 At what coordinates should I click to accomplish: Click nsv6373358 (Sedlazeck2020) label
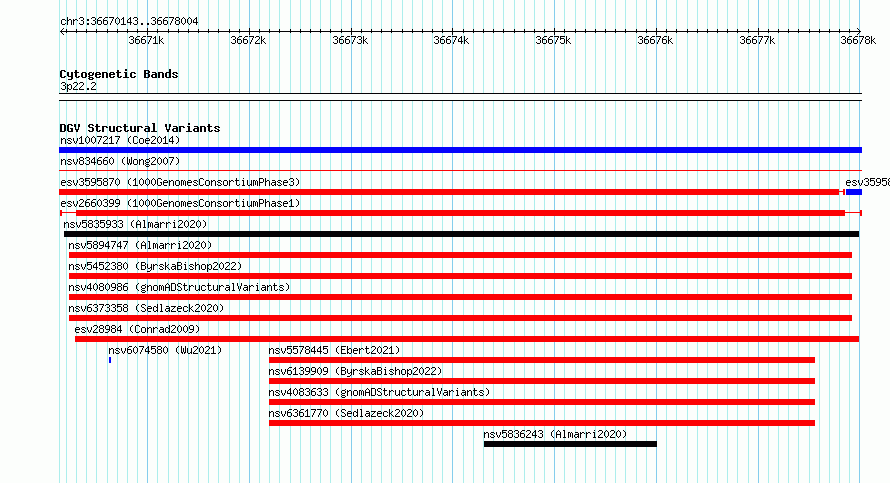(146, 308)
